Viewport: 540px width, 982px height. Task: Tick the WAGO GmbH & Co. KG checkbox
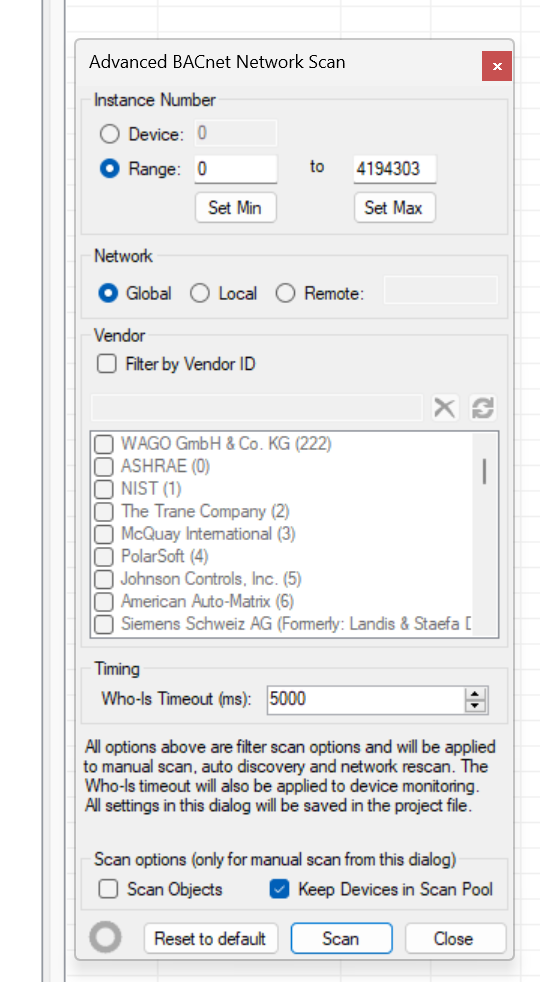pyautogui.click(x=103, y=445)
